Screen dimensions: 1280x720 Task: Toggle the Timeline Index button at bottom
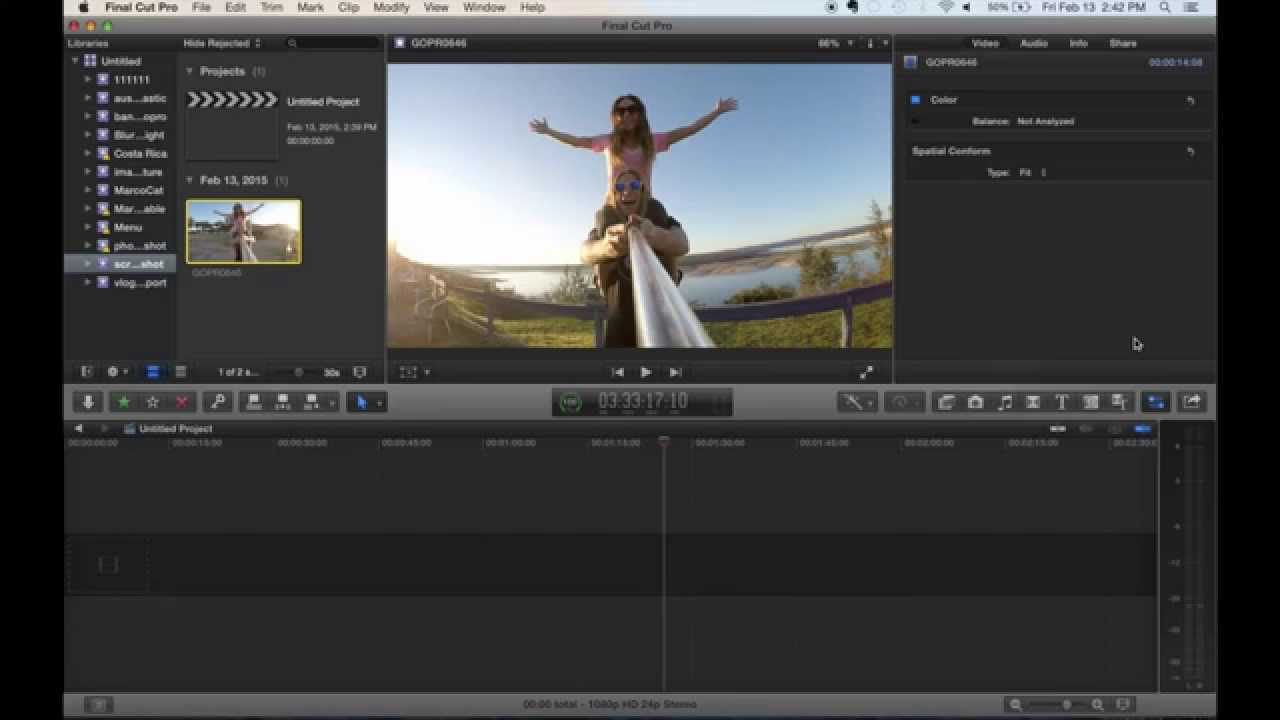[x=97, y=705]
